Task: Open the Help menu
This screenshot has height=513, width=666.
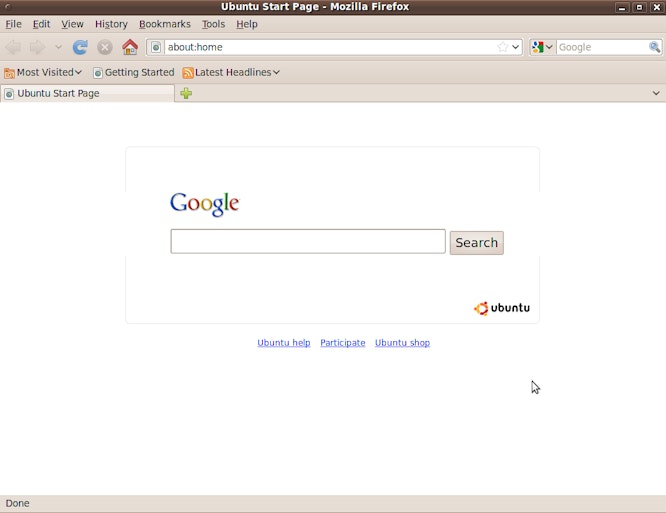Action: pyautogui.click(x=247, y=24)
